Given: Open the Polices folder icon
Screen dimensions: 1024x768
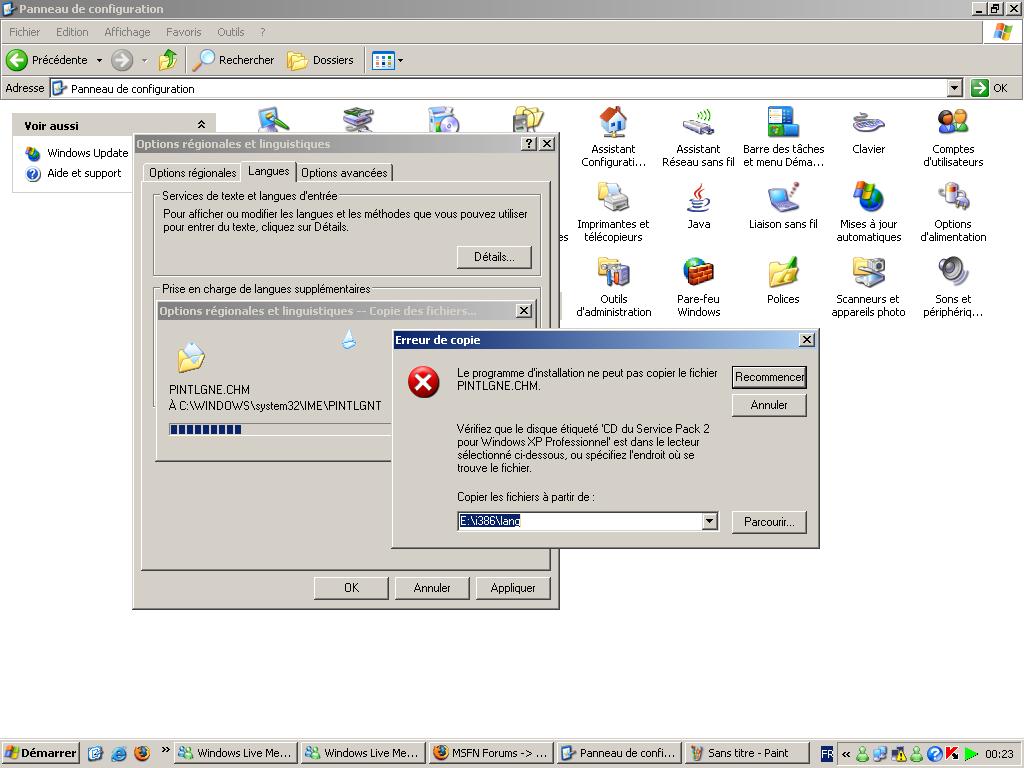Looking at the screenshot, I should coord(783,272).
